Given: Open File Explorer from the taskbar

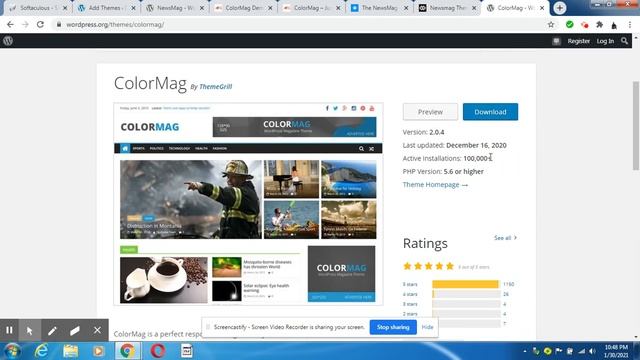Looking at the screenshot, I should pos(70,351).
